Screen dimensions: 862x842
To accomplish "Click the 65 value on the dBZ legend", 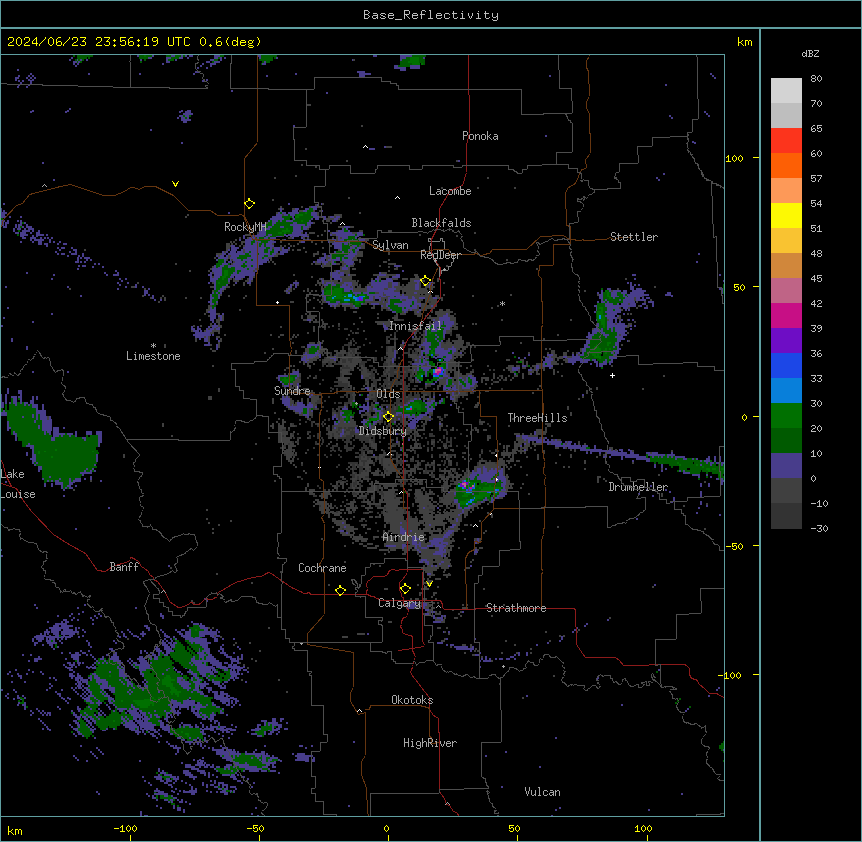I will 816,129.
